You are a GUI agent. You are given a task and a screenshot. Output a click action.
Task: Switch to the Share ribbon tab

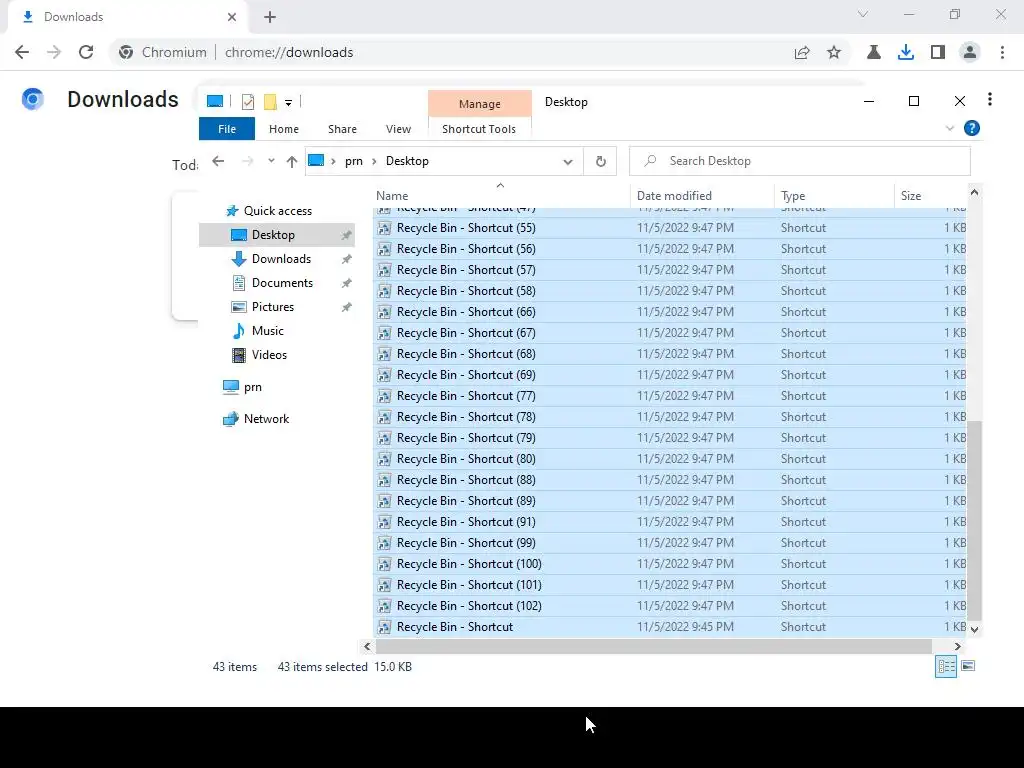pos(342,129)
